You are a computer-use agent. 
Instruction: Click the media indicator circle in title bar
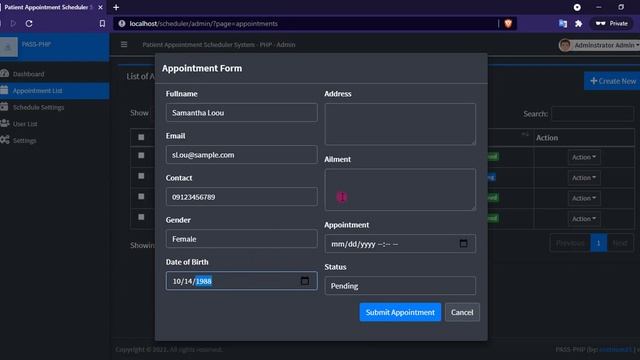point(577,7)
